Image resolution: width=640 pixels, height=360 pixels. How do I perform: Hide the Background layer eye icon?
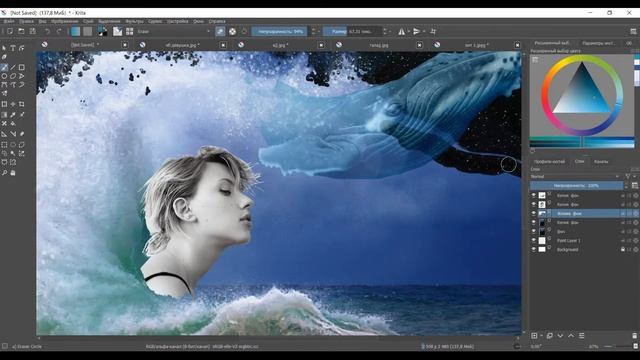[x=533, y=249]
